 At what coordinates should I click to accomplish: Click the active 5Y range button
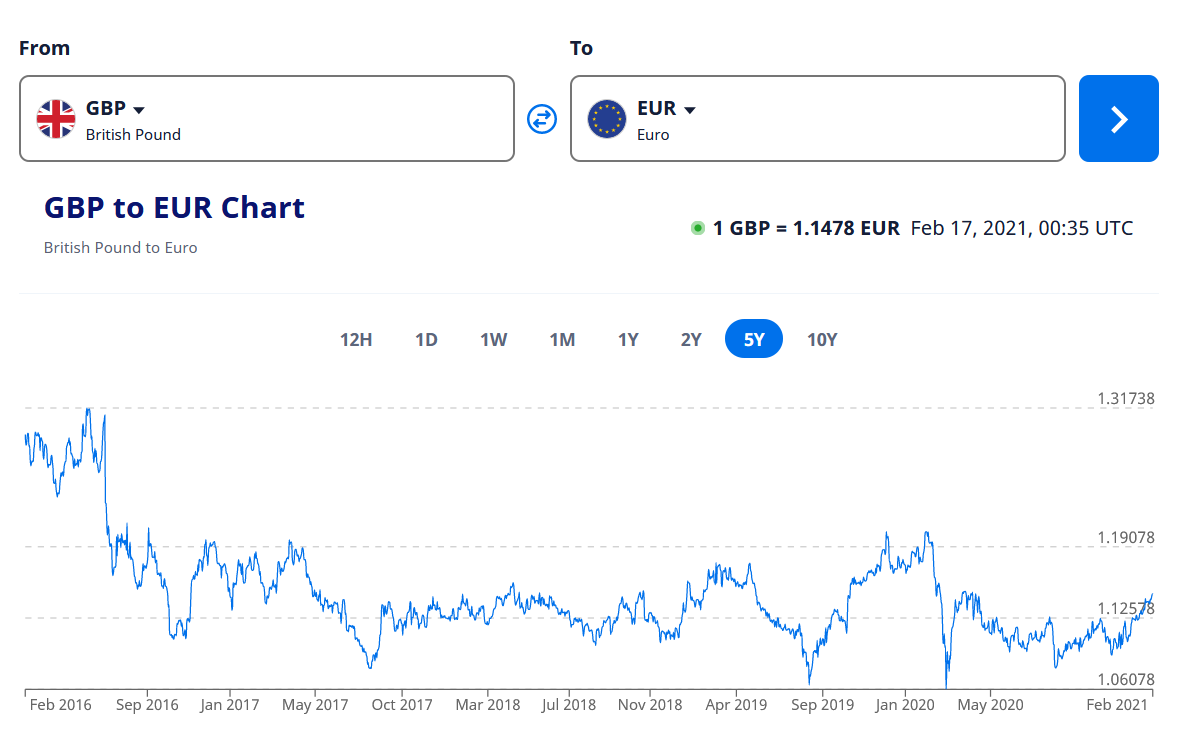click(754, 339)
